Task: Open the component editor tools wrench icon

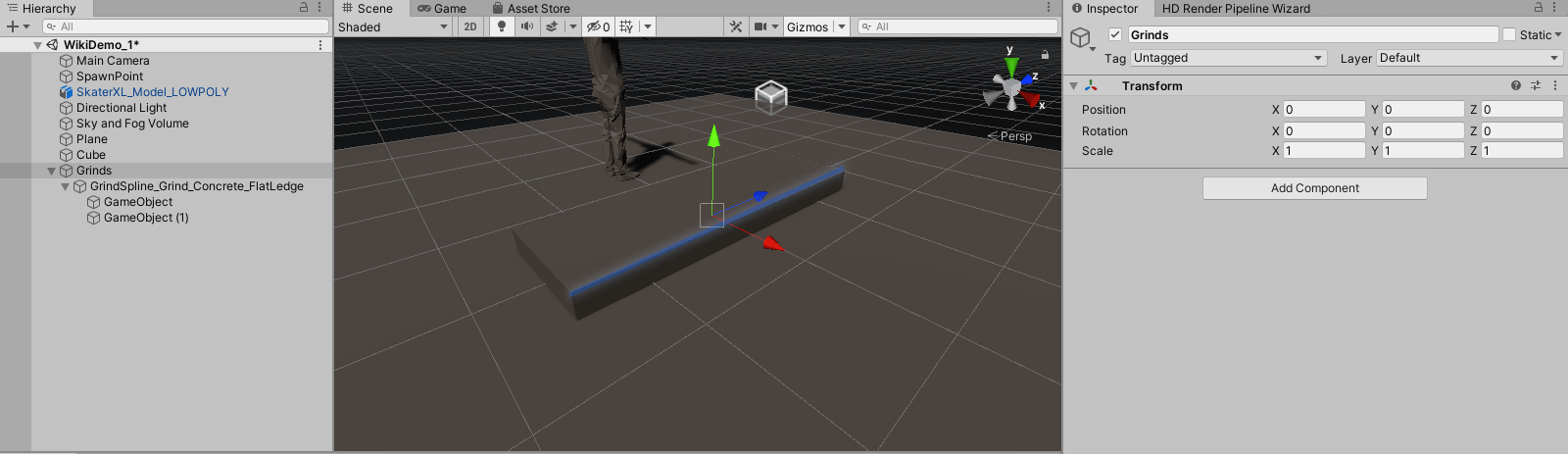Action: (736, 26)
